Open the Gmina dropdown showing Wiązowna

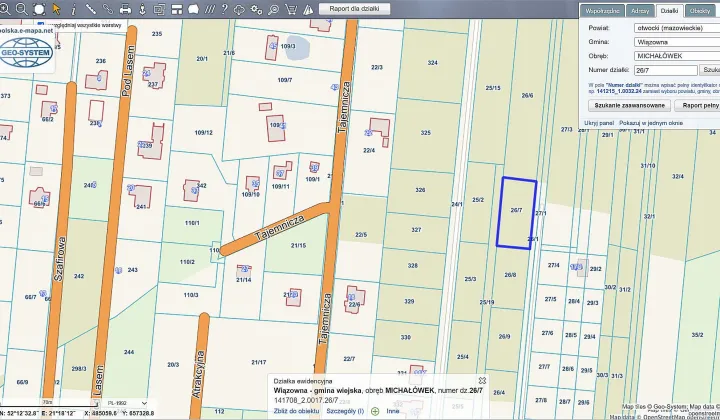point(678,42)
